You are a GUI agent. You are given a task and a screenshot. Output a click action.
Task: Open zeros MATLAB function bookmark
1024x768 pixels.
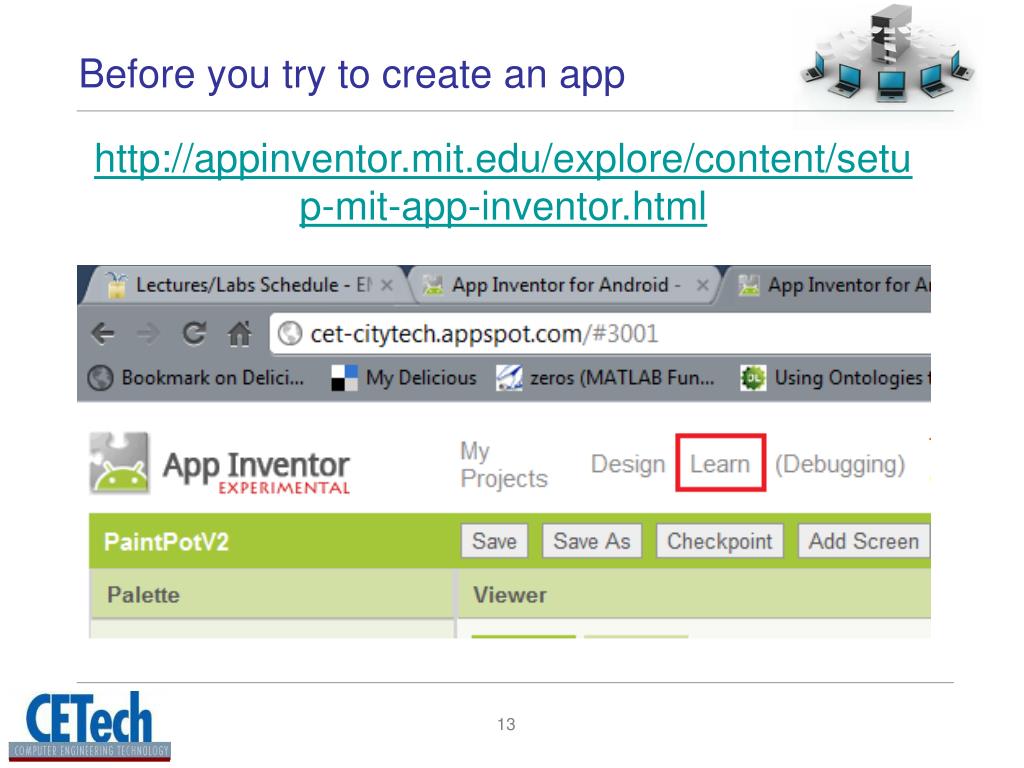pos(605,377)
